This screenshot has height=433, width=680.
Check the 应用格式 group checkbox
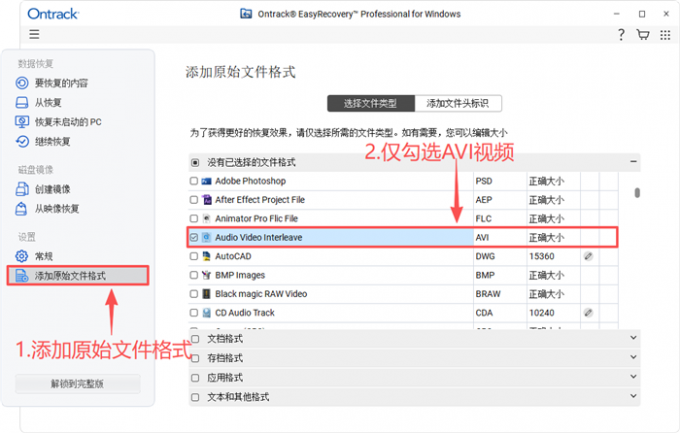[x=195, y=378]
